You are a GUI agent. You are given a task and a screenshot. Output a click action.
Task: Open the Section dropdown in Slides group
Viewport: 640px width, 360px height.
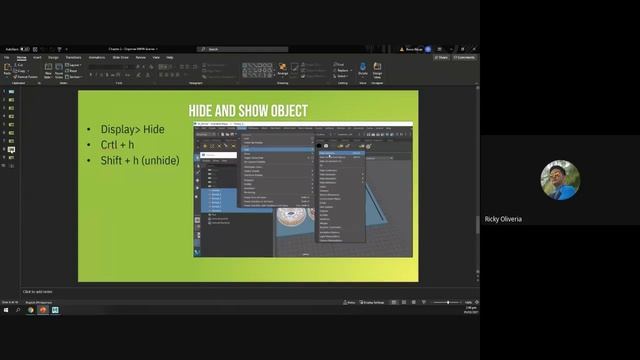click(x=73, y=77)
